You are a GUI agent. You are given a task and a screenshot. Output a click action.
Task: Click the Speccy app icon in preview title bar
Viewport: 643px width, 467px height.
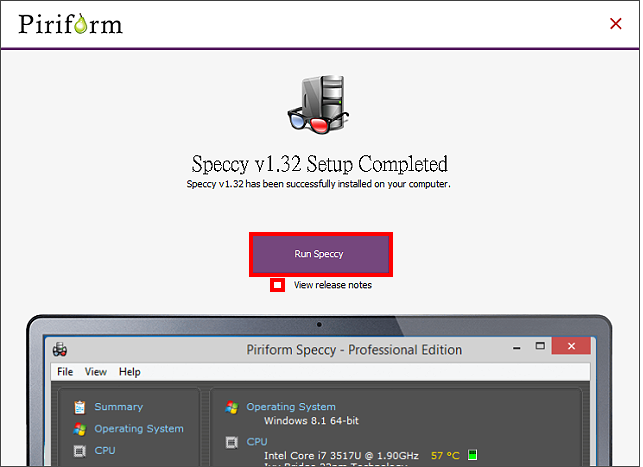(x=60, y=349)
